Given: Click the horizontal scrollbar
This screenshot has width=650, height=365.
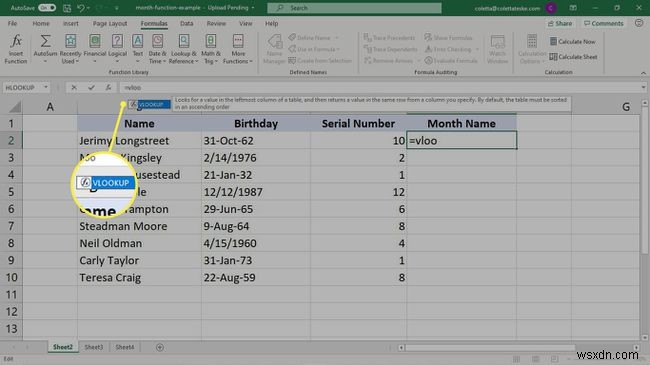Looking at the screenshot, I should pyautogui.click(x=489, y=348).
